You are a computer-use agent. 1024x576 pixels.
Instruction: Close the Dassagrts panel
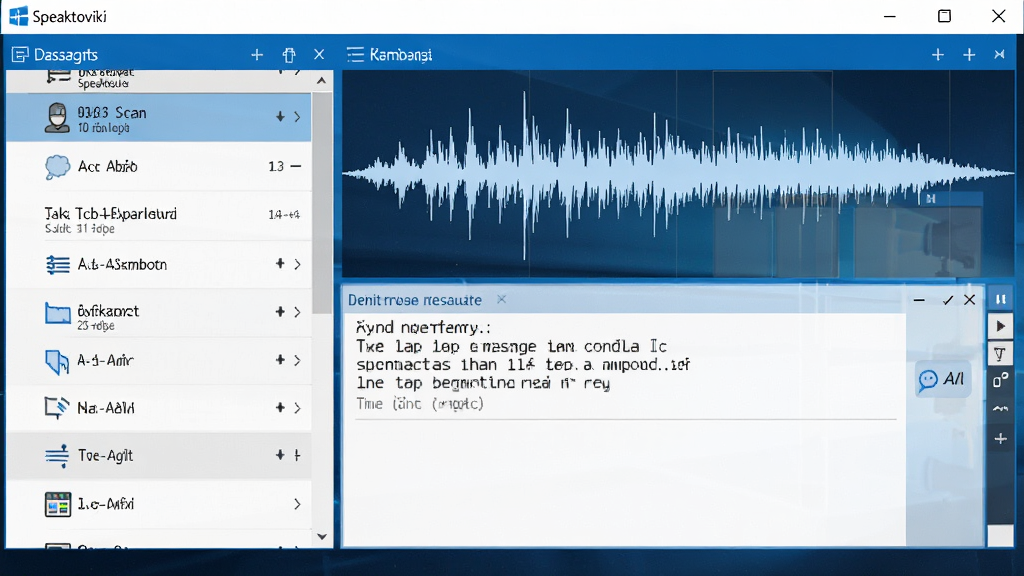(x=319, y=54)
